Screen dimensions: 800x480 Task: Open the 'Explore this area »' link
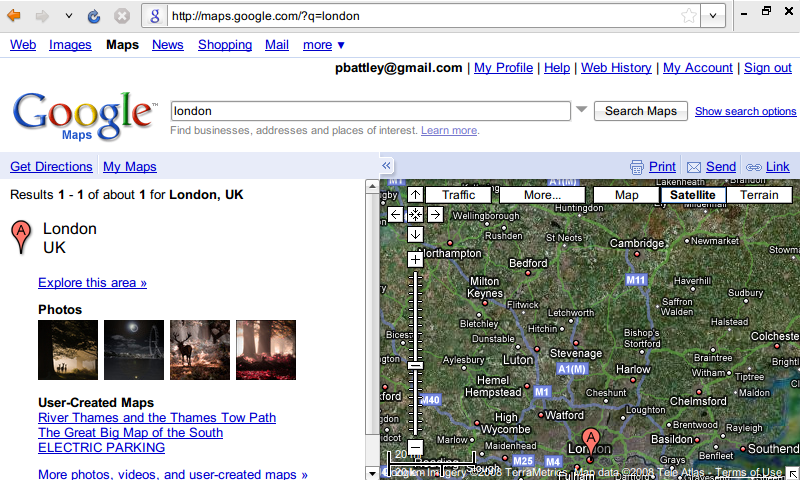[92, 283]
